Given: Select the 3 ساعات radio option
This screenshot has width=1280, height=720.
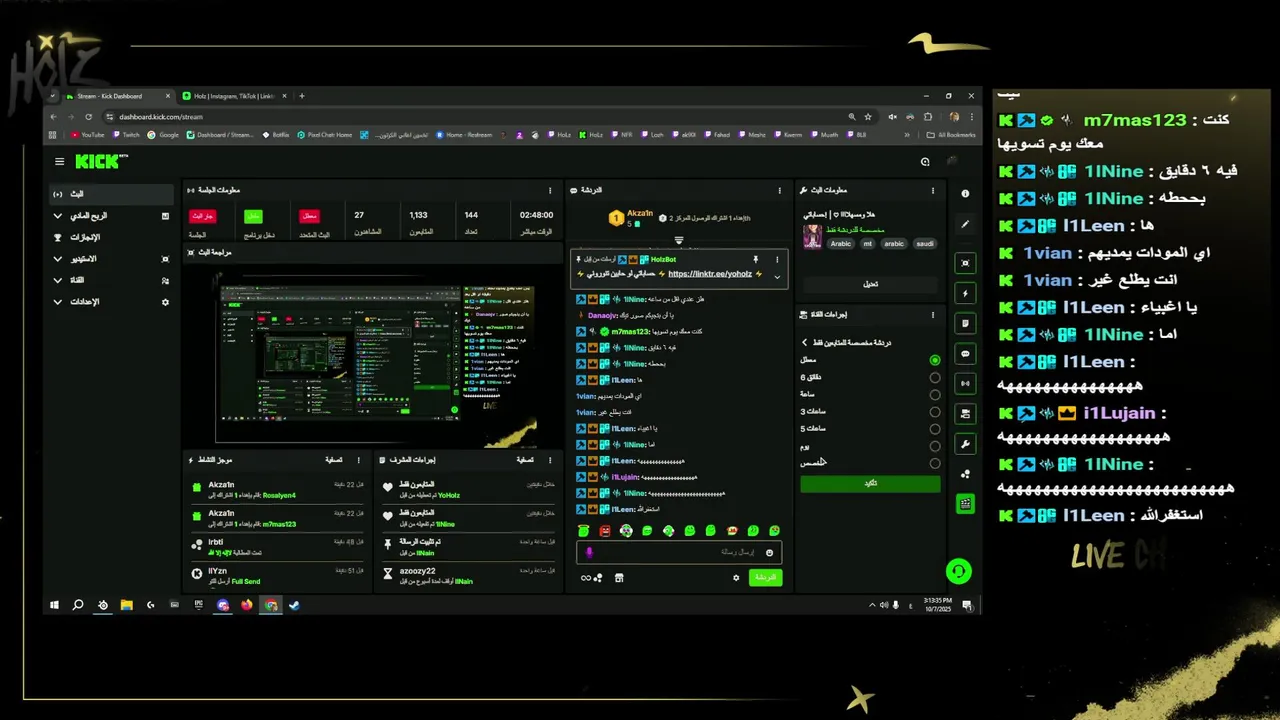Looking at the screenshot, I should pyautogui.click(x=935, y=412).
